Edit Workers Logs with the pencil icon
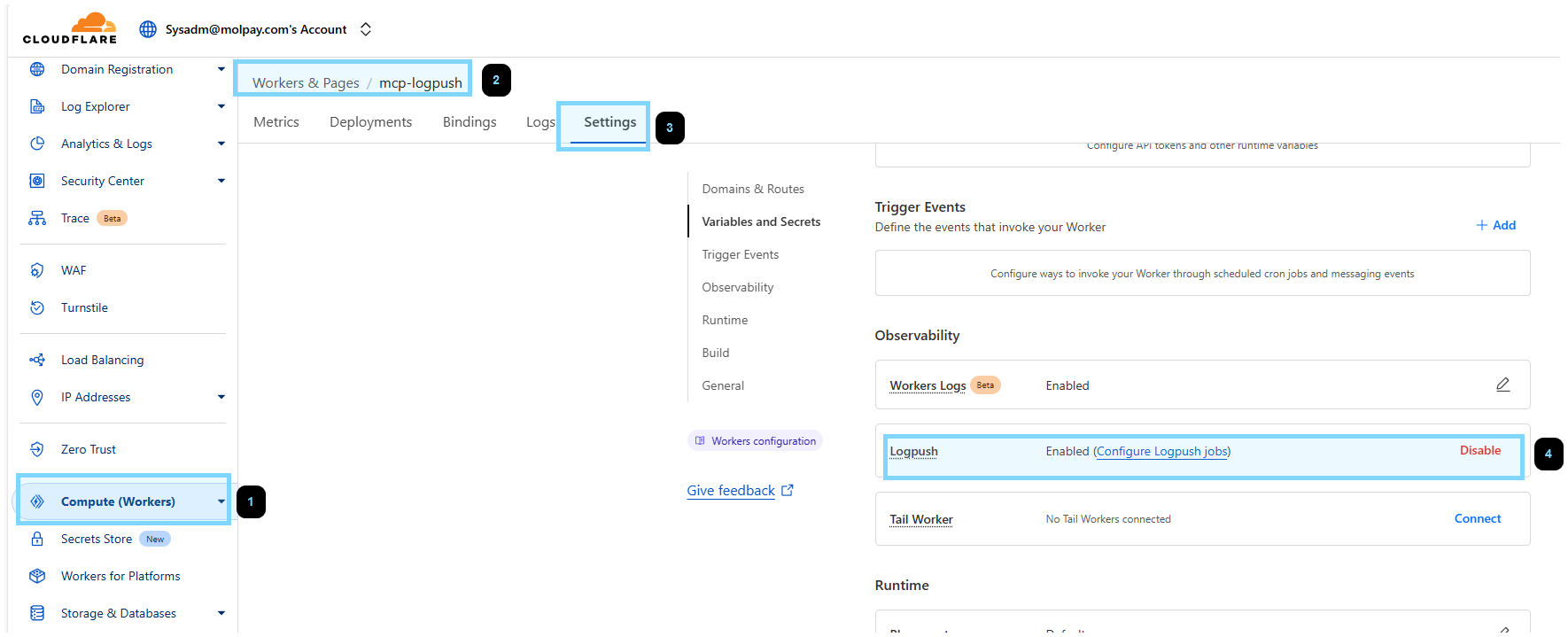This screenshot has width=1568, height=637. 1503,385
